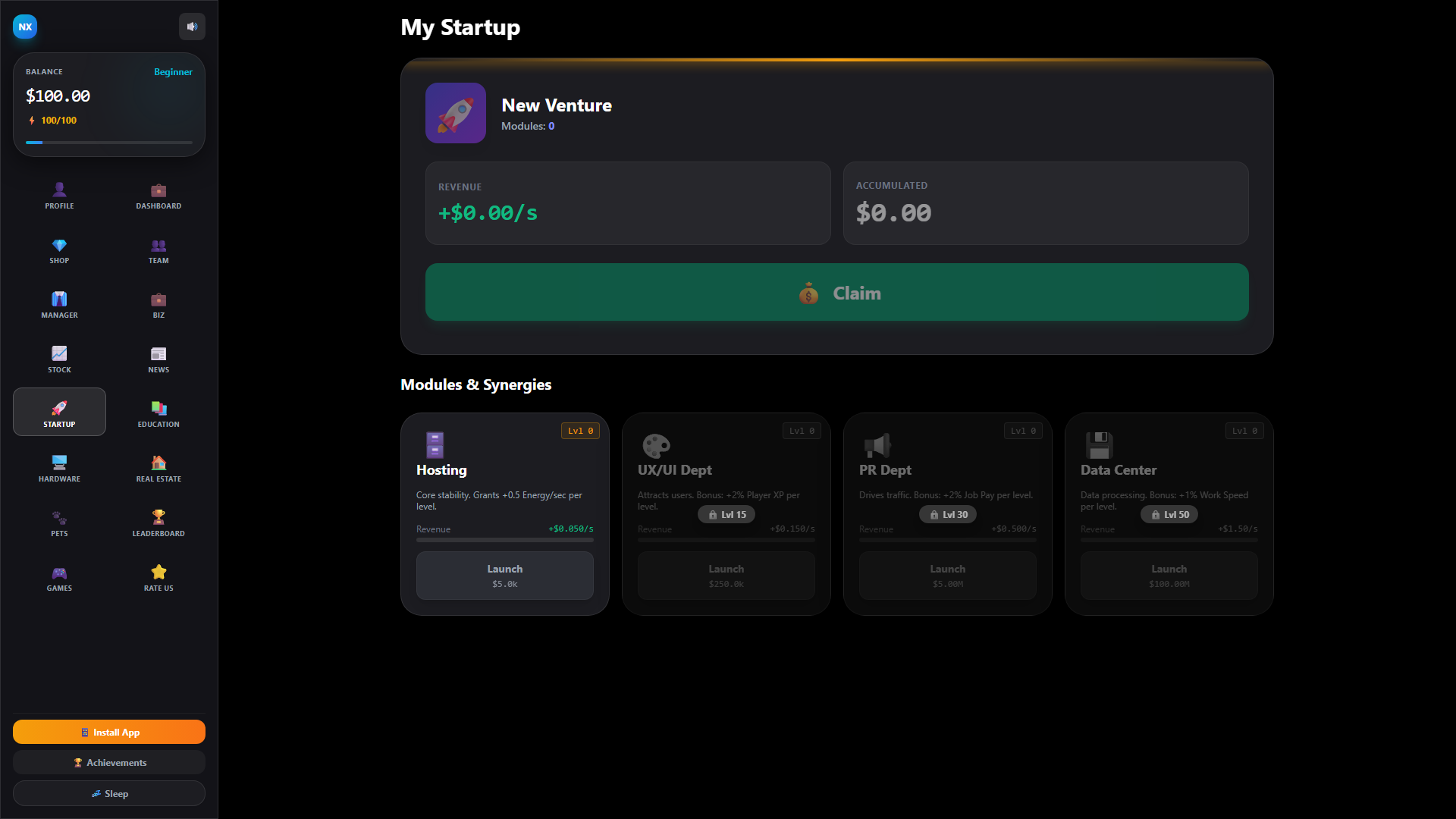Open the Achievements panel
Image resolution: width=1456 pixels, height=819 pixels.
108,762
